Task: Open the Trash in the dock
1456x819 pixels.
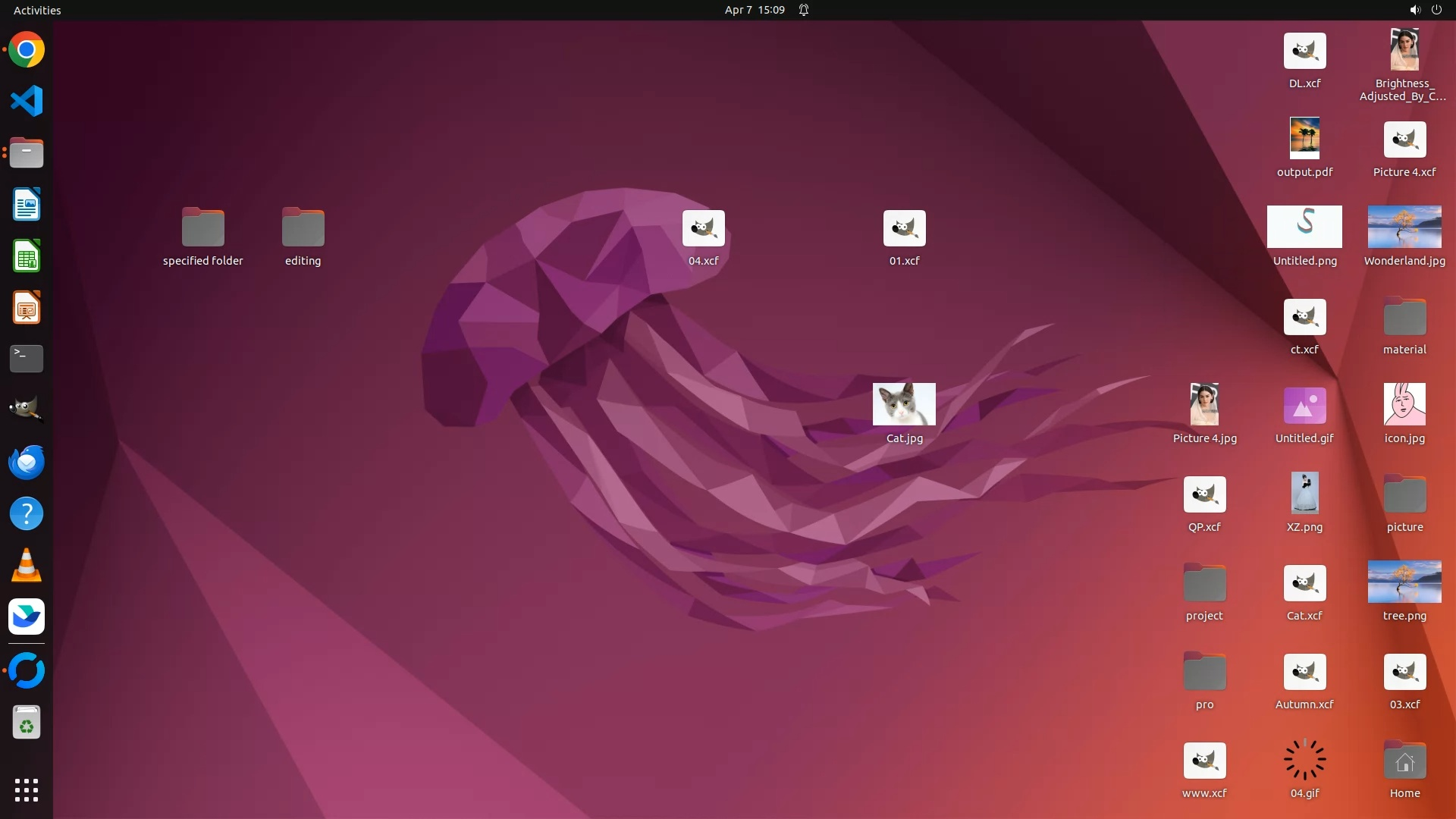Action: 27,723
